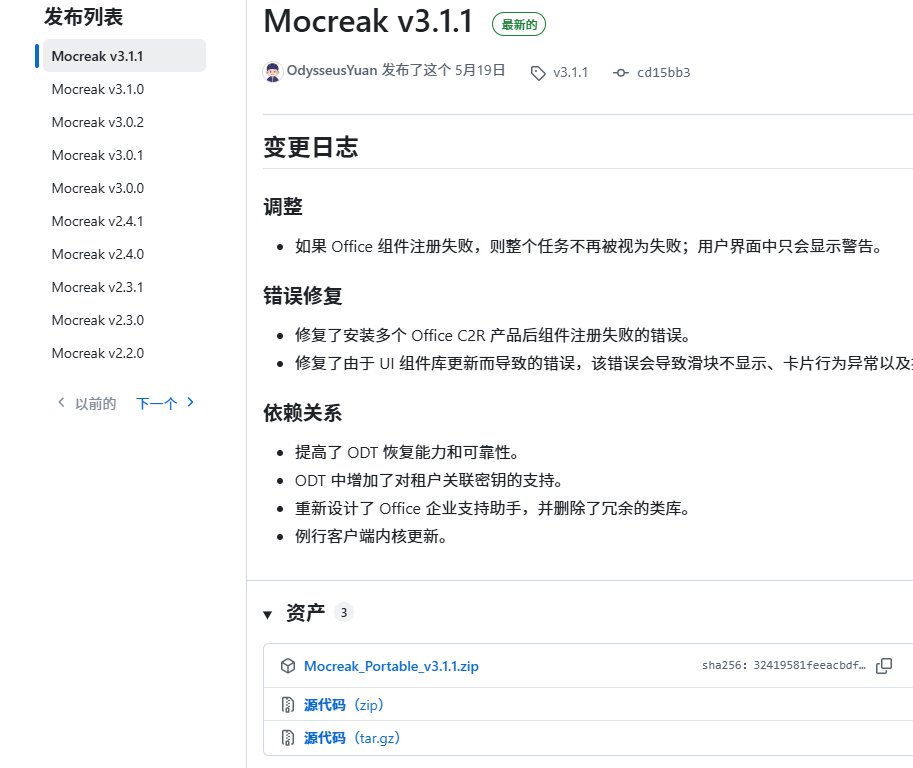Click file icon beside 源代码 (zip)

288,705
